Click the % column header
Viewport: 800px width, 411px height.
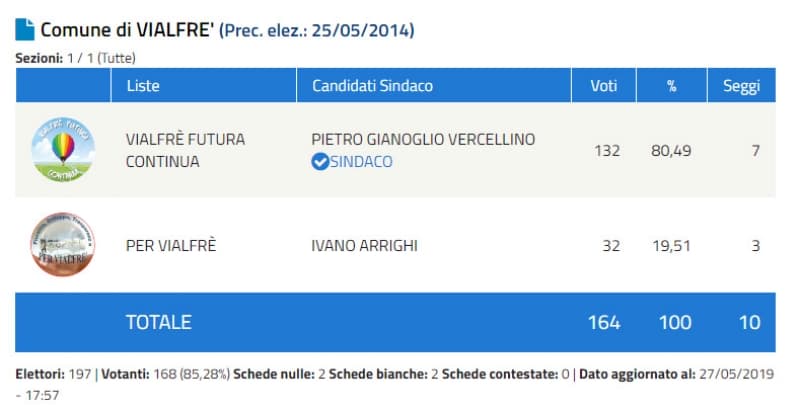(x=671, y=85)
